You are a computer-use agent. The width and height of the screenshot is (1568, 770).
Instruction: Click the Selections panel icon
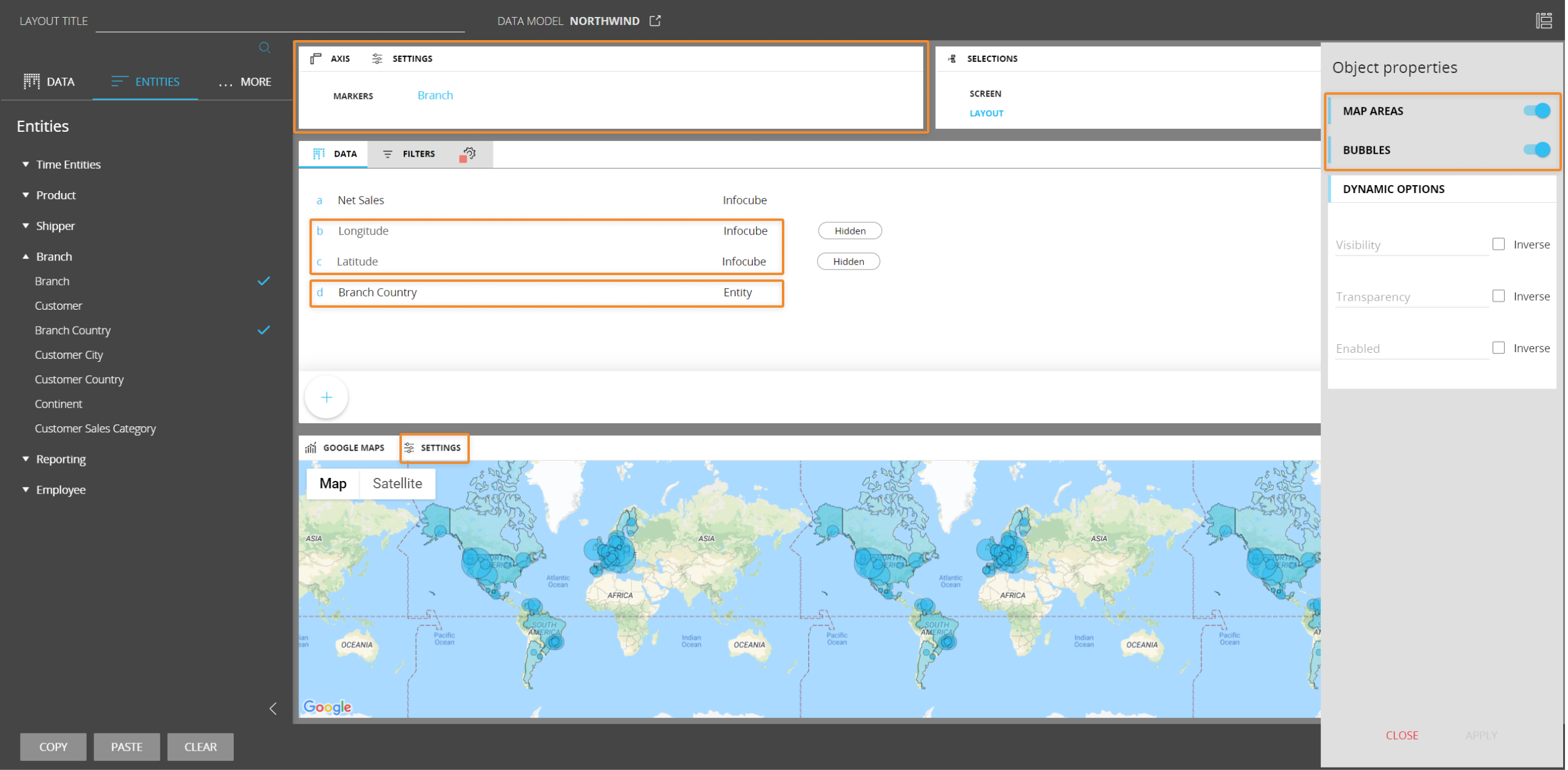click(x=952, y=58)
